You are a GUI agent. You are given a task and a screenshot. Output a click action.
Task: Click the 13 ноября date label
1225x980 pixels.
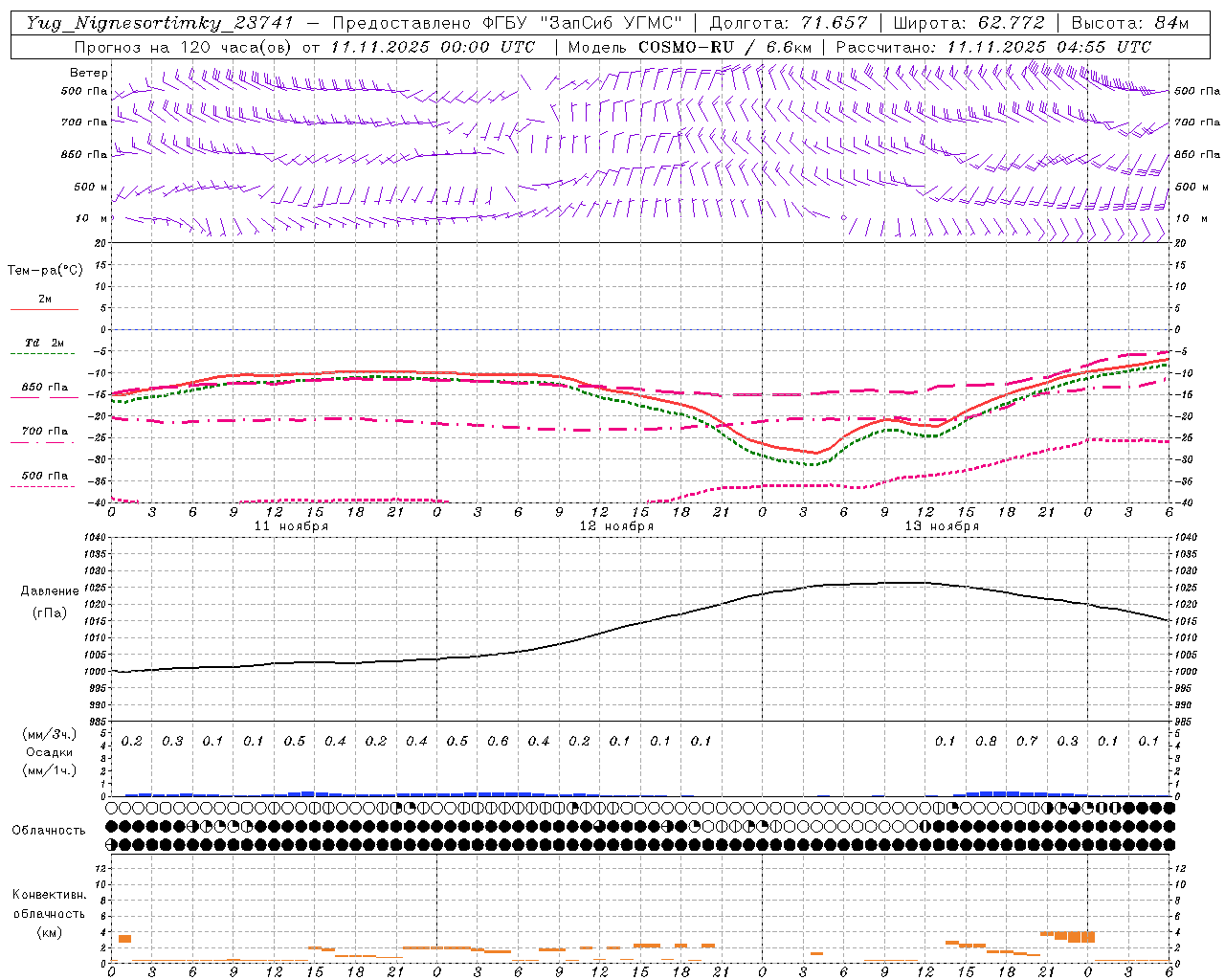942,526
